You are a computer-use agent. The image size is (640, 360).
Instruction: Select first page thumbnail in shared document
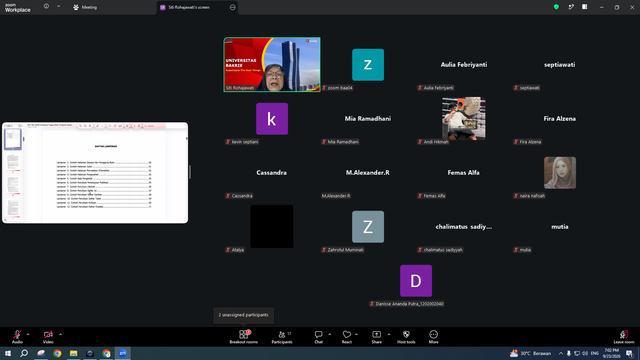click(13, 139)
